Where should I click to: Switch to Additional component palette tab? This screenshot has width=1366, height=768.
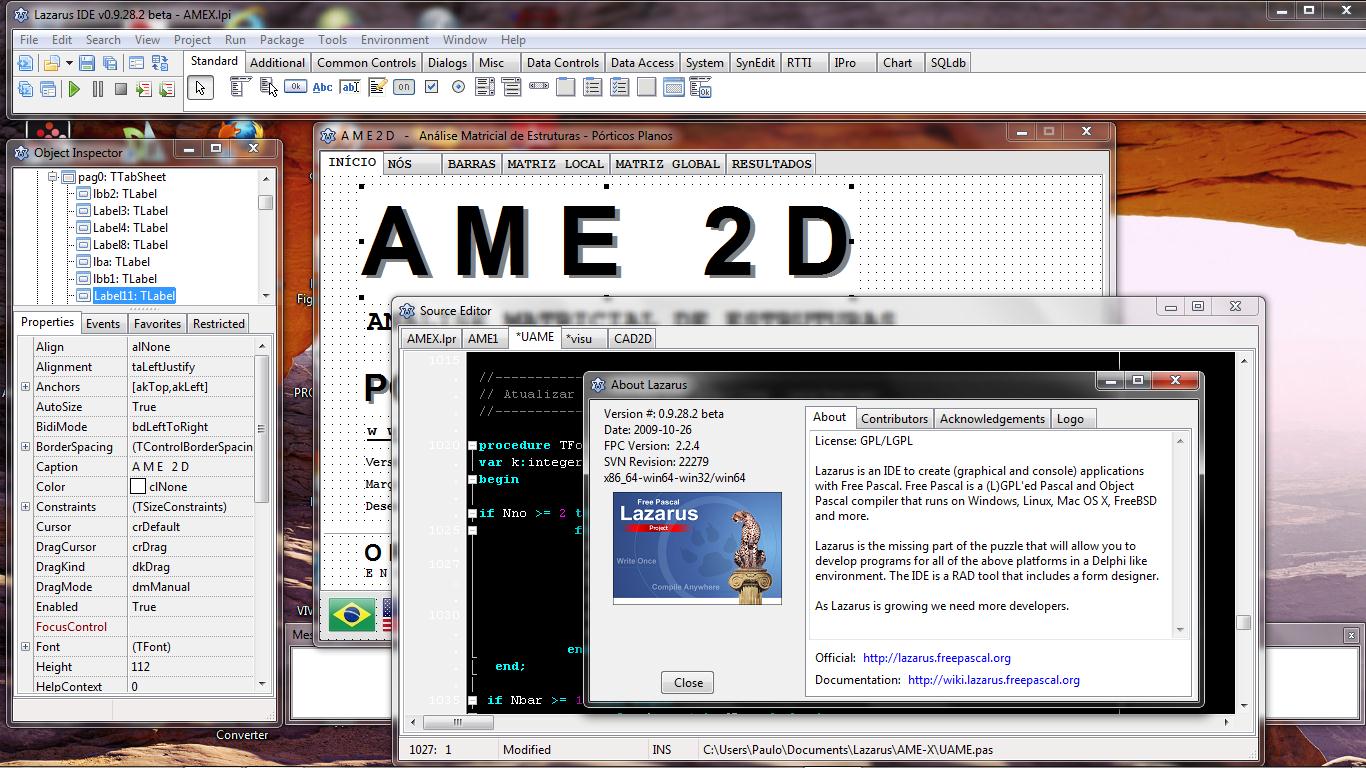(277, 62)
